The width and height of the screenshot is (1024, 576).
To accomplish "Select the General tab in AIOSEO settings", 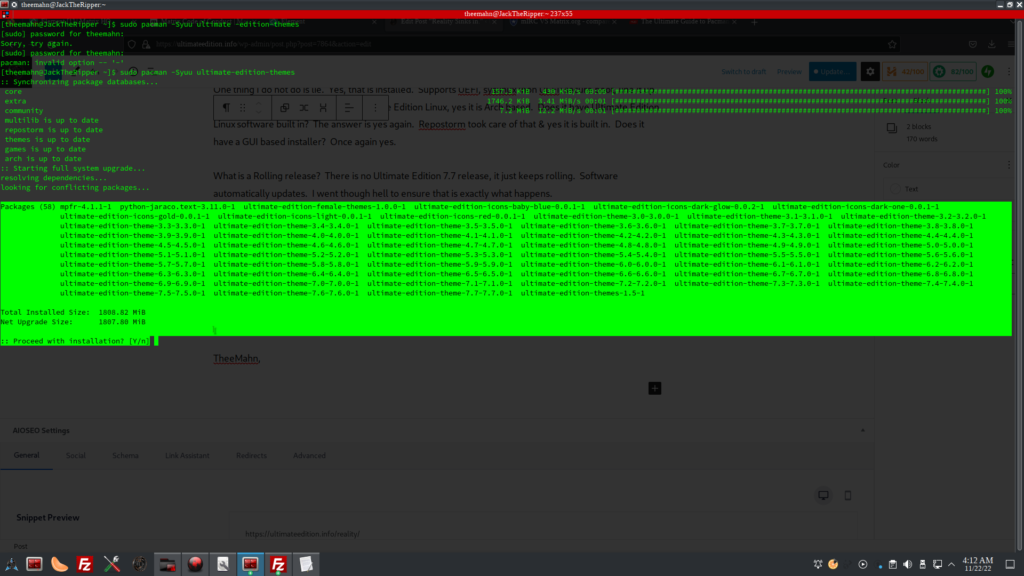I will tap(27, 455).
